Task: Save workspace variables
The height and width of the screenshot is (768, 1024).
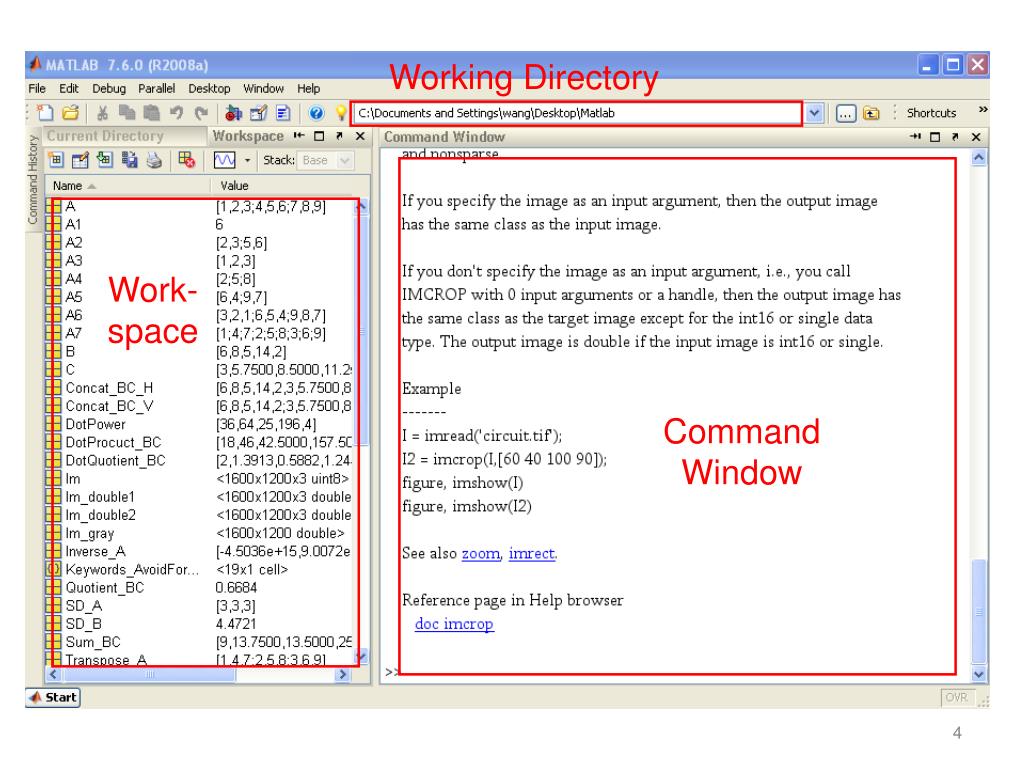Action: pyautogui.click(x=129, y=160)
